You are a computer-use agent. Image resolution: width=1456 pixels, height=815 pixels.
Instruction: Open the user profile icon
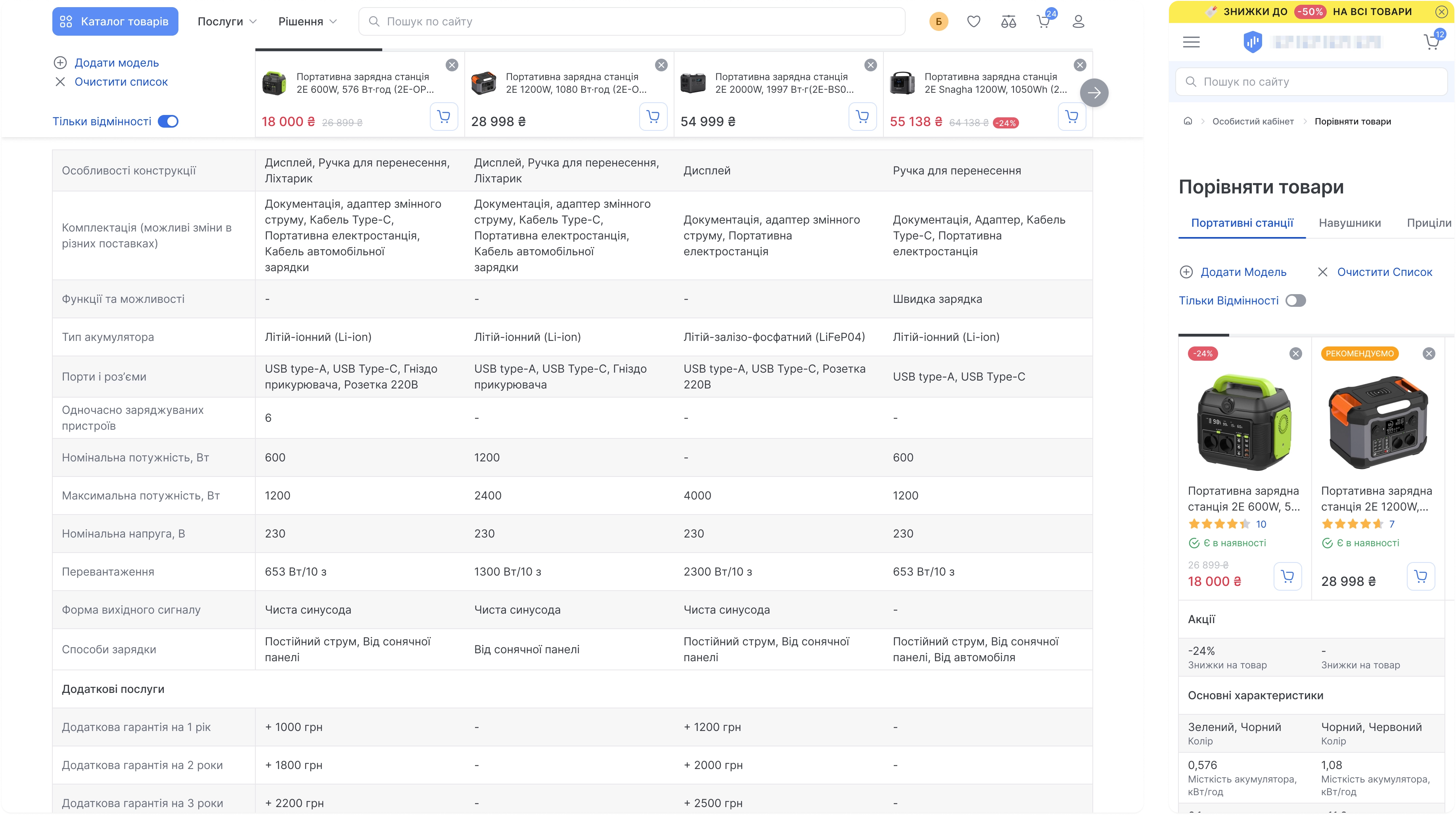1079,21
